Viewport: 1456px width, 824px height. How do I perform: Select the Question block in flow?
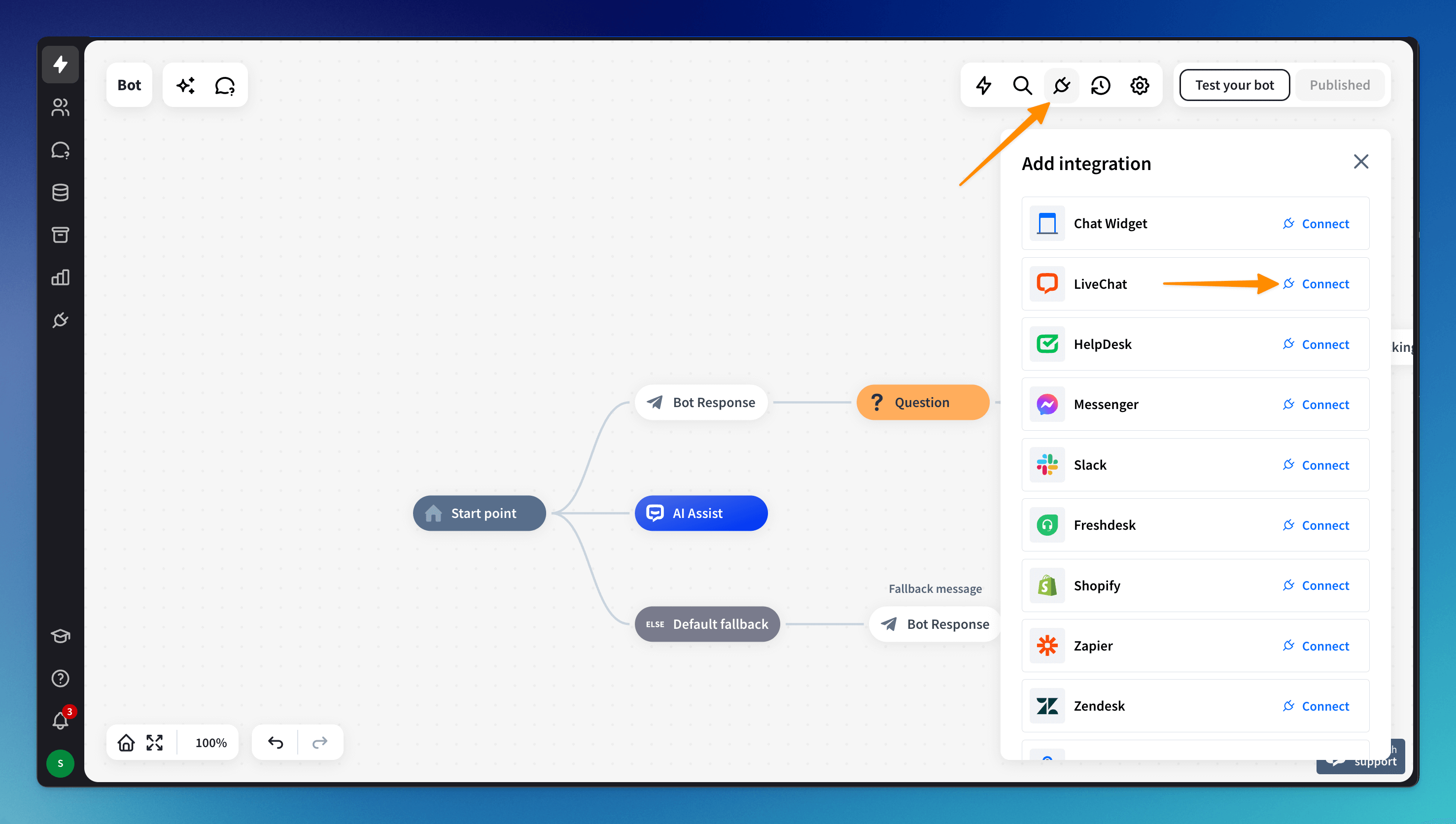922,402
